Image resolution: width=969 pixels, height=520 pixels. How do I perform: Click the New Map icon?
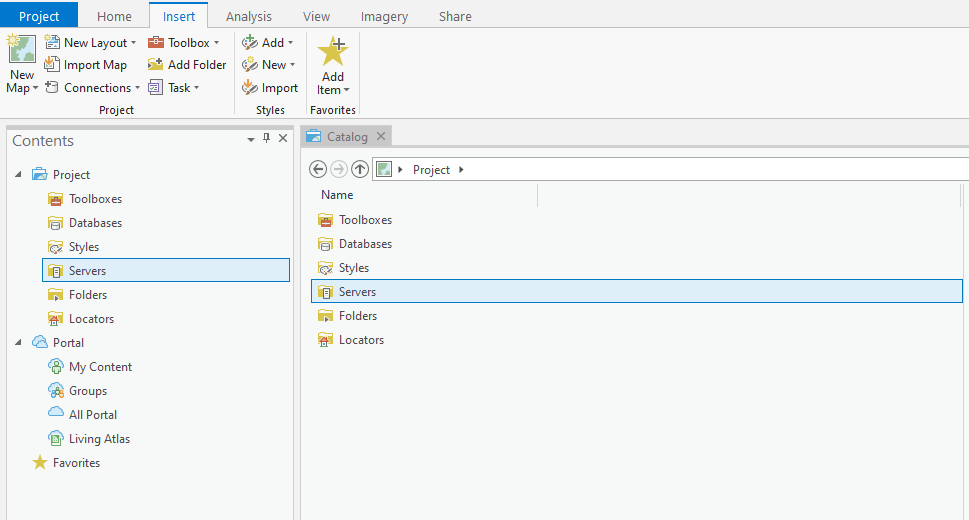pyautogui.click(x=21, y=50)
